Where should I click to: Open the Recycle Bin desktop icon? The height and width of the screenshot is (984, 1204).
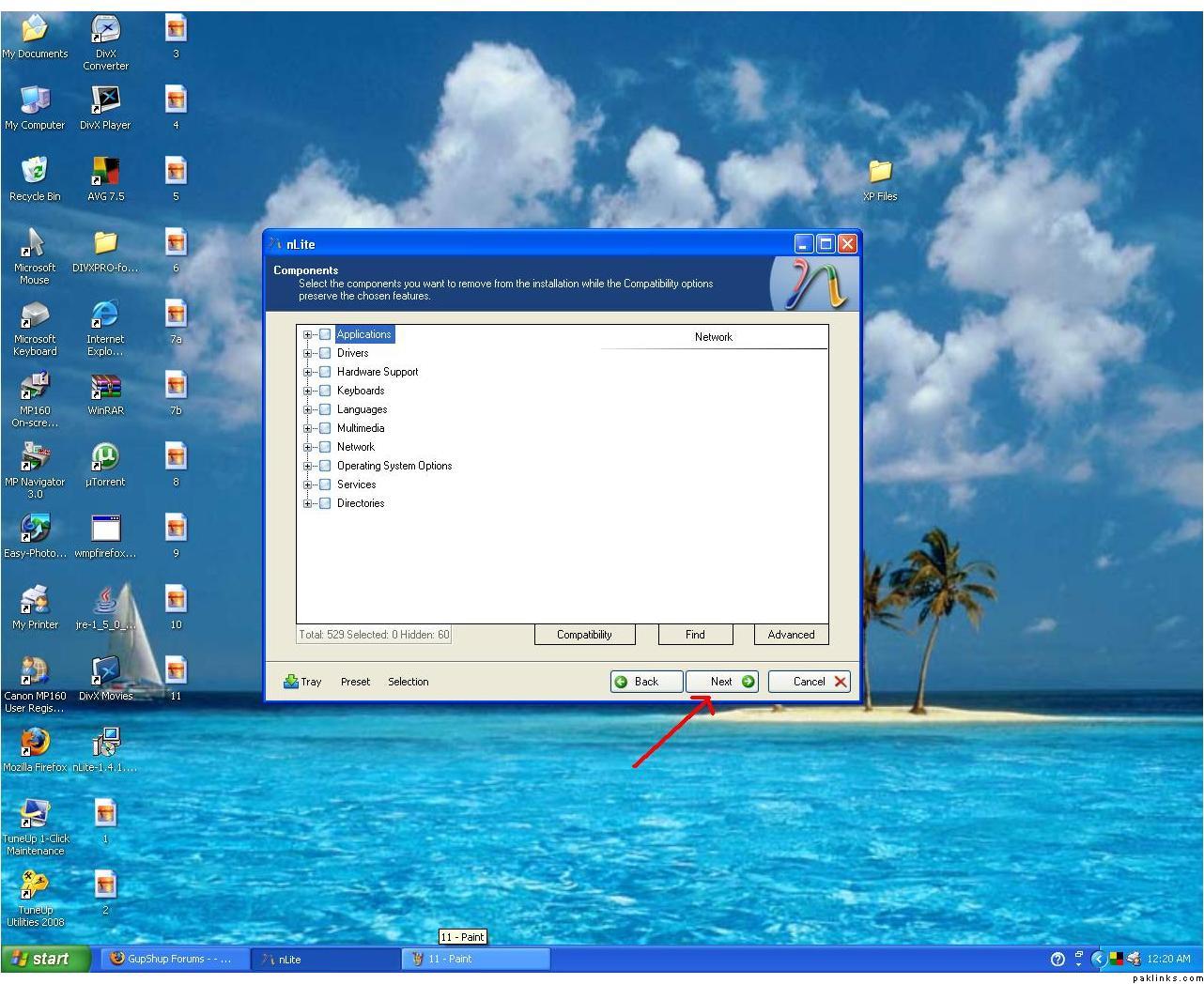(35, 171)
